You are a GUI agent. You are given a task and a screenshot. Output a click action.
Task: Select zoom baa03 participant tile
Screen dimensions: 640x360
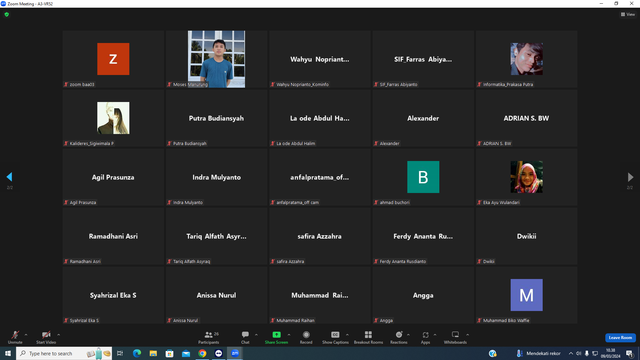point(113,59)
